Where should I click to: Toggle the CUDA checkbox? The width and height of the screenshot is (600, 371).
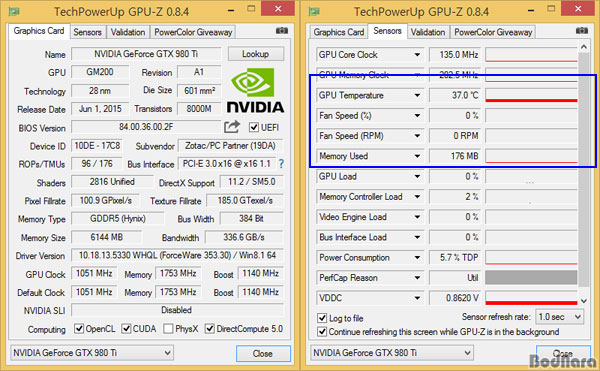(126, 329)
